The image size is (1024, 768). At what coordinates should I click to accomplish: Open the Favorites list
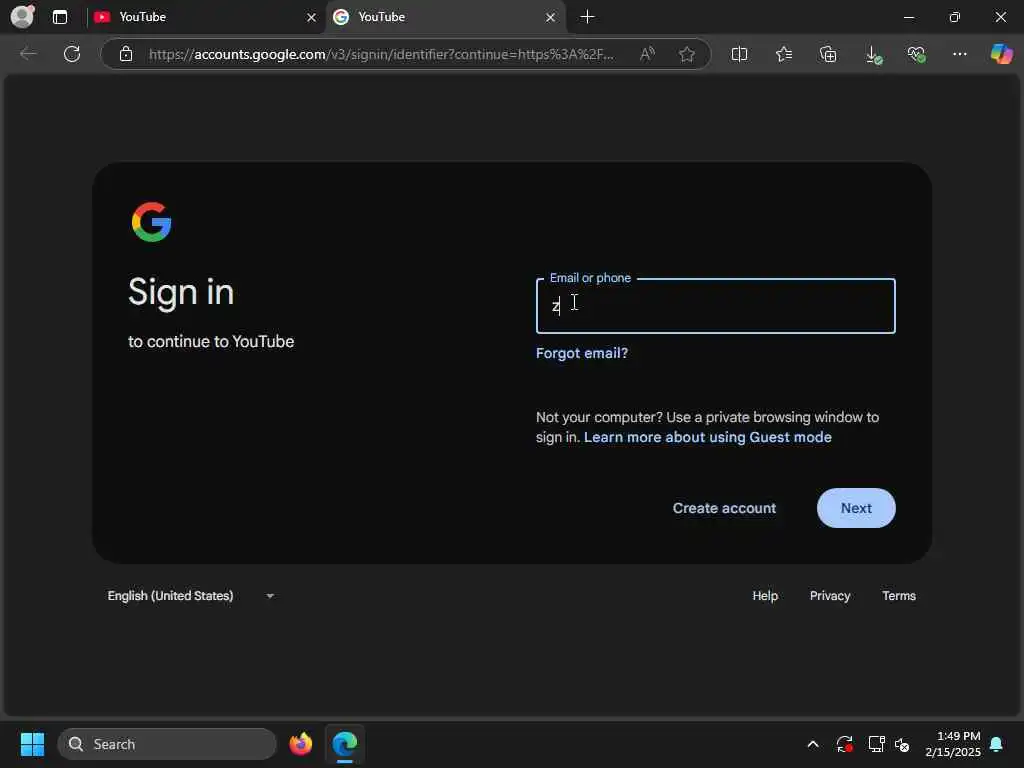point(784,54)
